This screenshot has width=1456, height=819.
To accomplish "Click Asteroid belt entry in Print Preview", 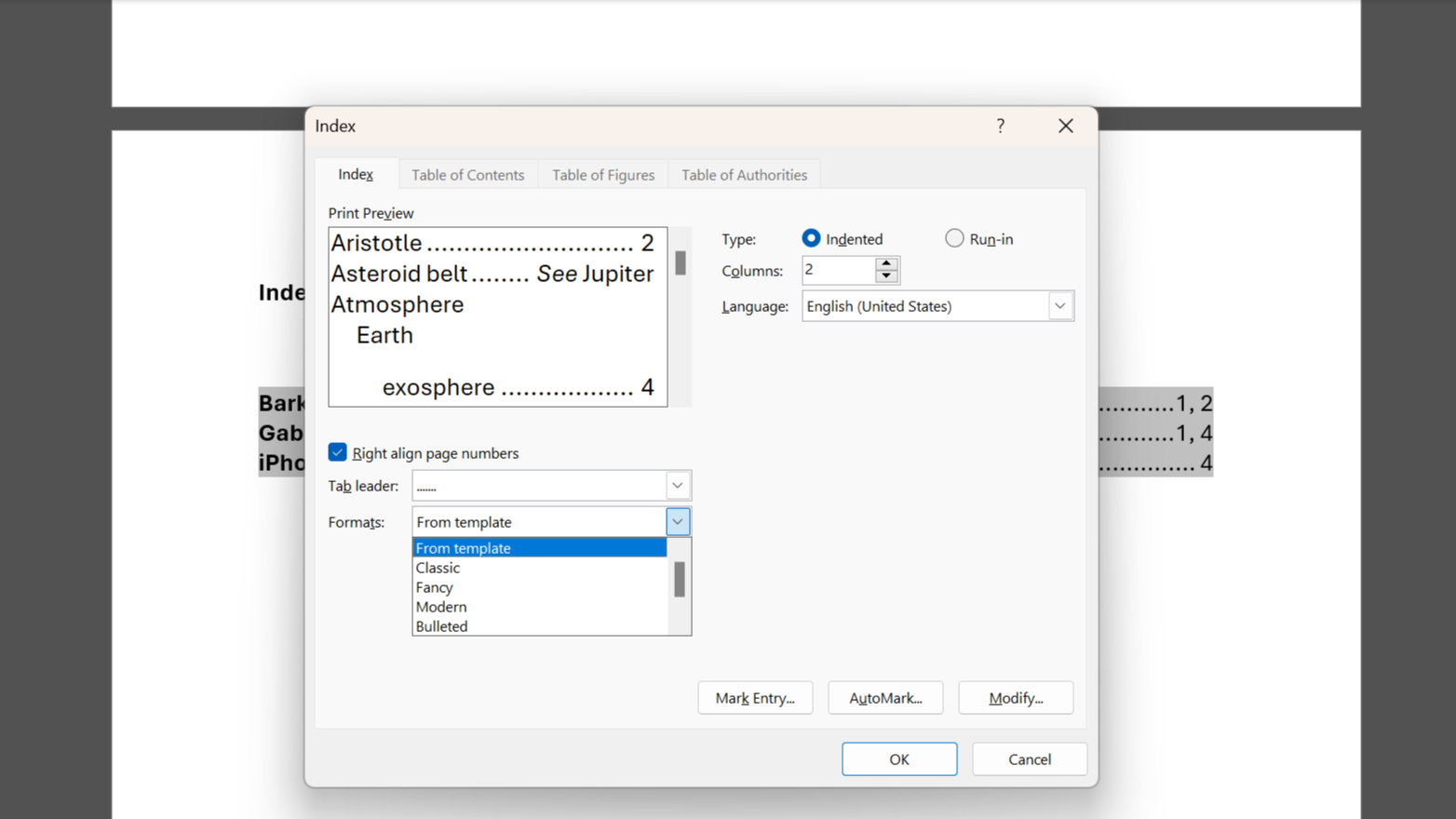I will [x=493, y=274].
